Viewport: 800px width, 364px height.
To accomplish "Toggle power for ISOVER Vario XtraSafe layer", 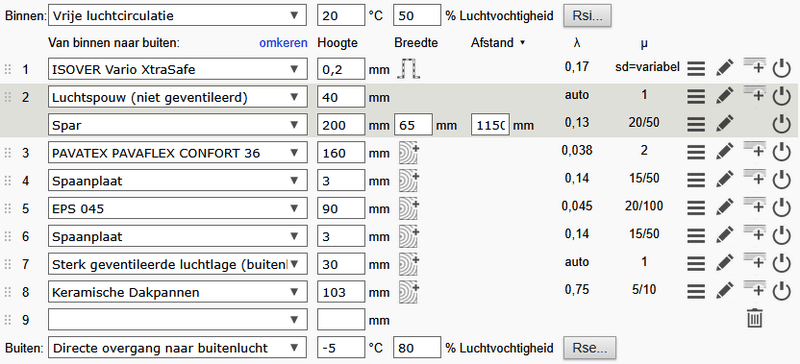I will [x=781, y=68].
